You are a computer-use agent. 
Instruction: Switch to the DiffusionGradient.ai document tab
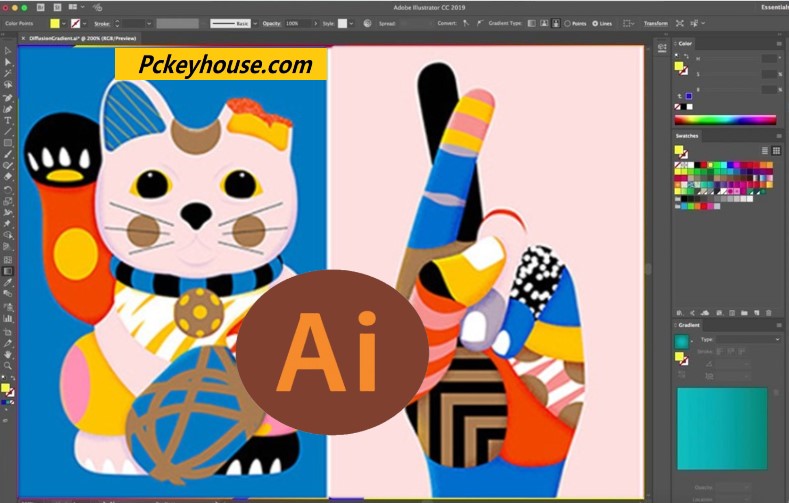[83, 38]
